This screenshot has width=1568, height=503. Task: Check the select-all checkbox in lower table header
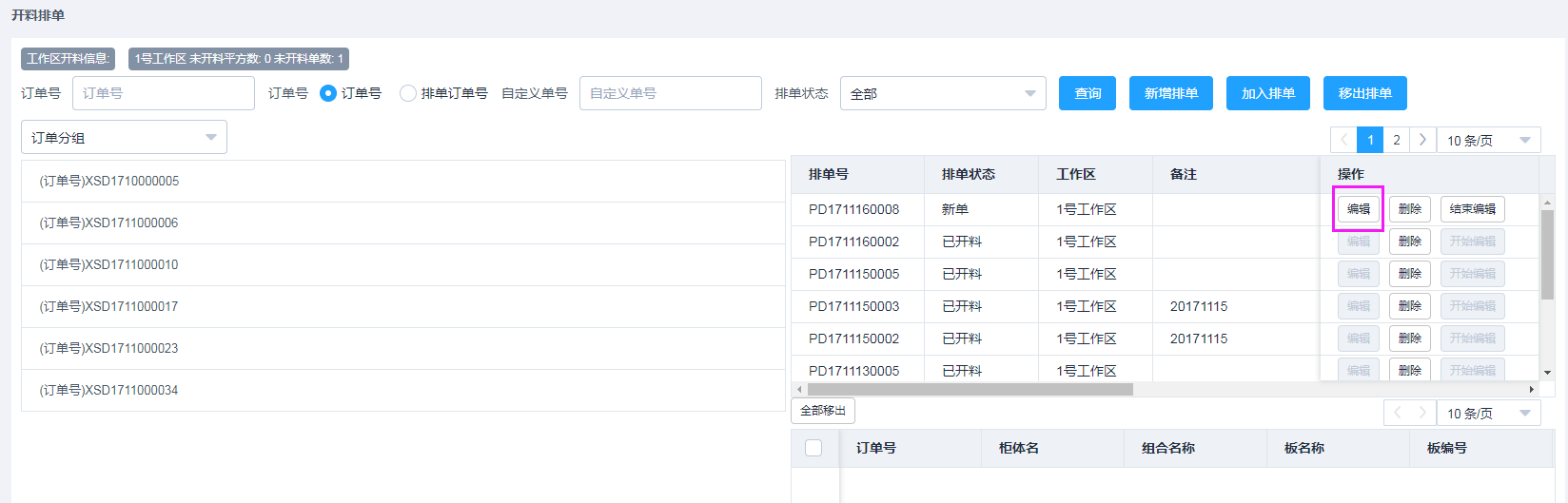813,448
